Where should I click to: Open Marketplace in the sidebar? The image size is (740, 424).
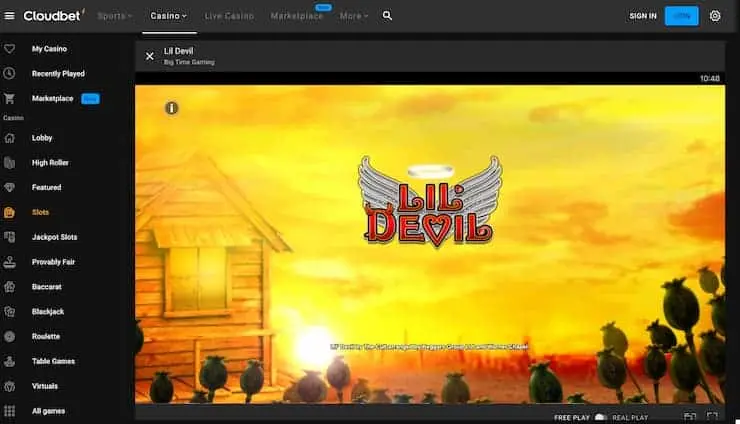coord(52,98)
